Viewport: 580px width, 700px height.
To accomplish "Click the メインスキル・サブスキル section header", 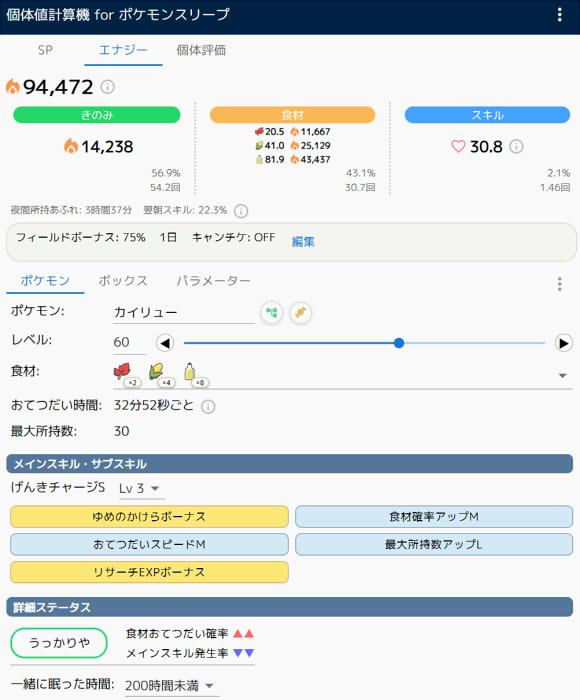I will (290, 464).
